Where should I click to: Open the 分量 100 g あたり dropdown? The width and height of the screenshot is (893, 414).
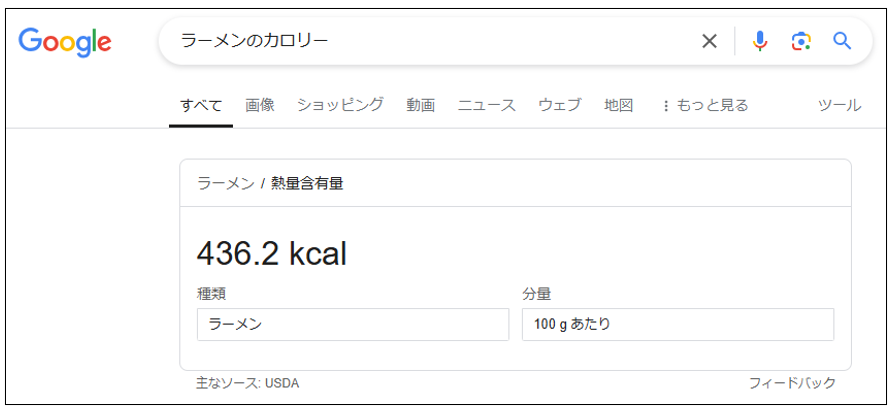(x=678, y=325)
